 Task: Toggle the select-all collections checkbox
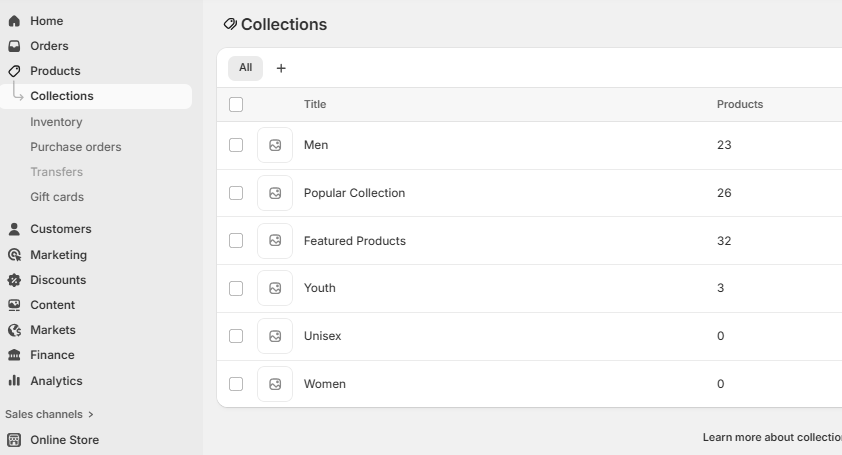(236, 104)
